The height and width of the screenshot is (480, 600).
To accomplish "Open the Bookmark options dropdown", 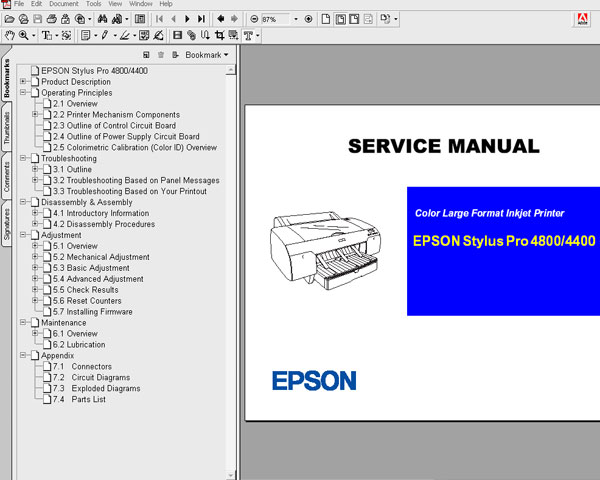I will point(207,55).
